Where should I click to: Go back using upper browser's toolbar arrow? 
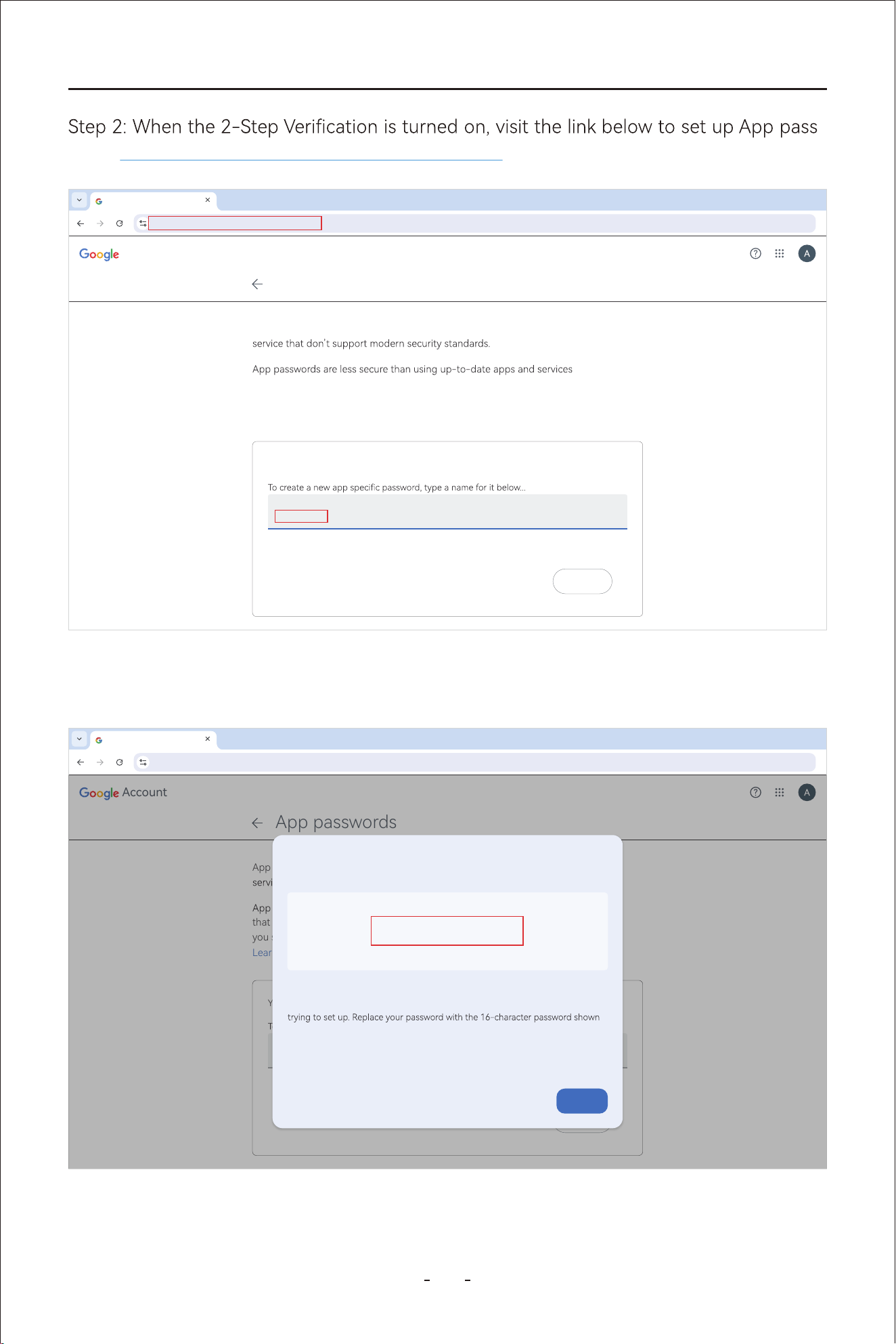[x=81, y=223]
